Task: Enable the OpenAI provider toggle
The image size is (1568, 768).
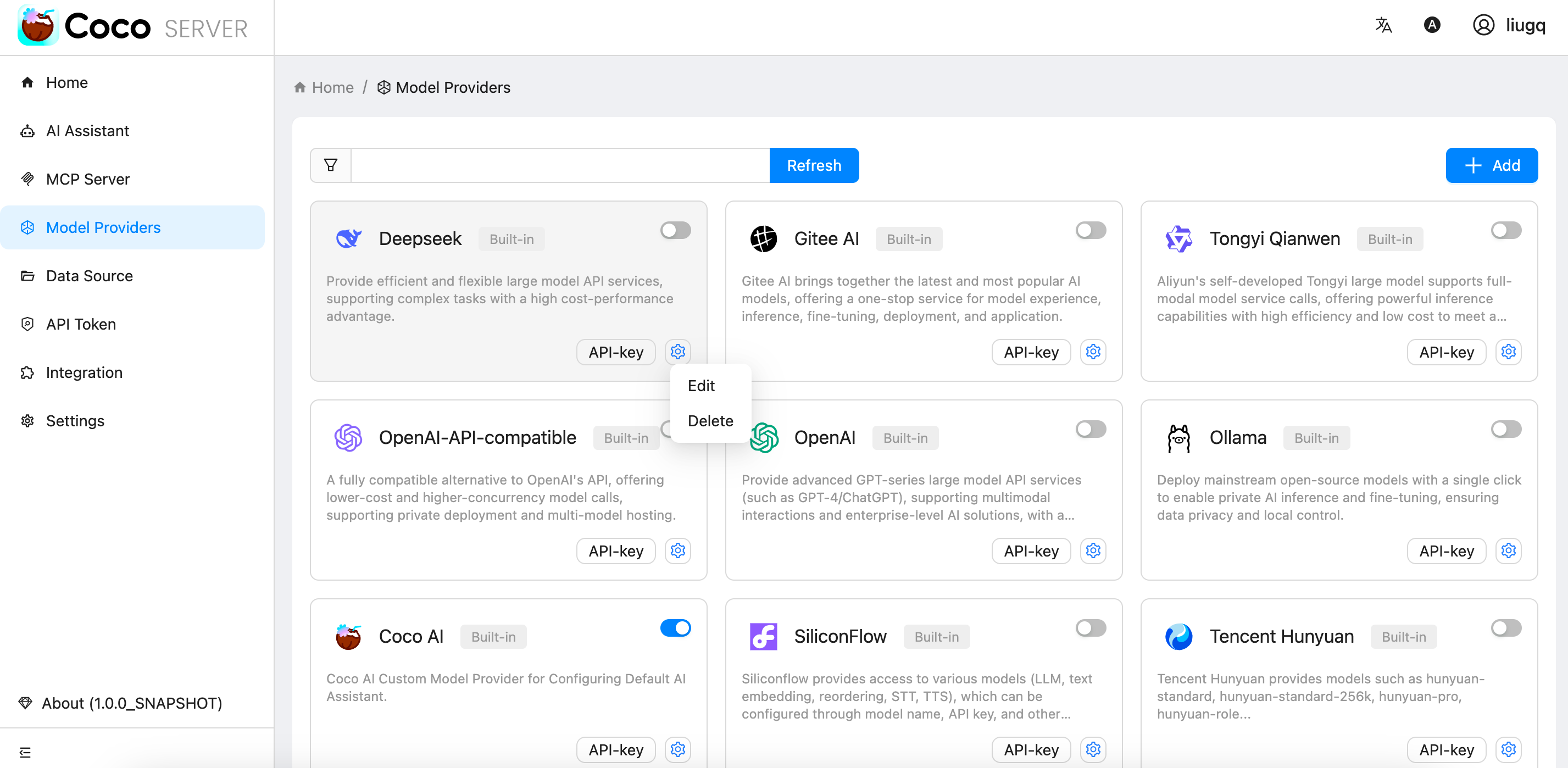Action: tap(1090, 429)
